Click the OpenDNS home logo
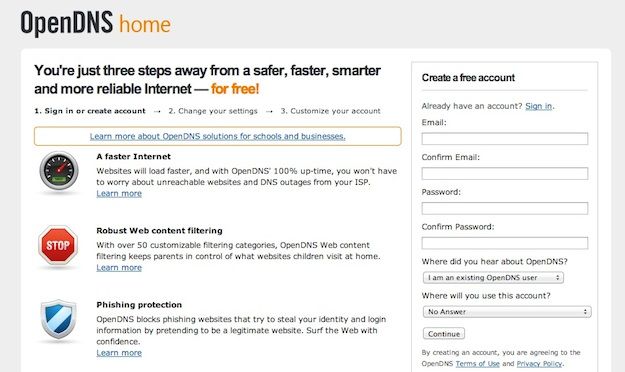 coord(96,24)
